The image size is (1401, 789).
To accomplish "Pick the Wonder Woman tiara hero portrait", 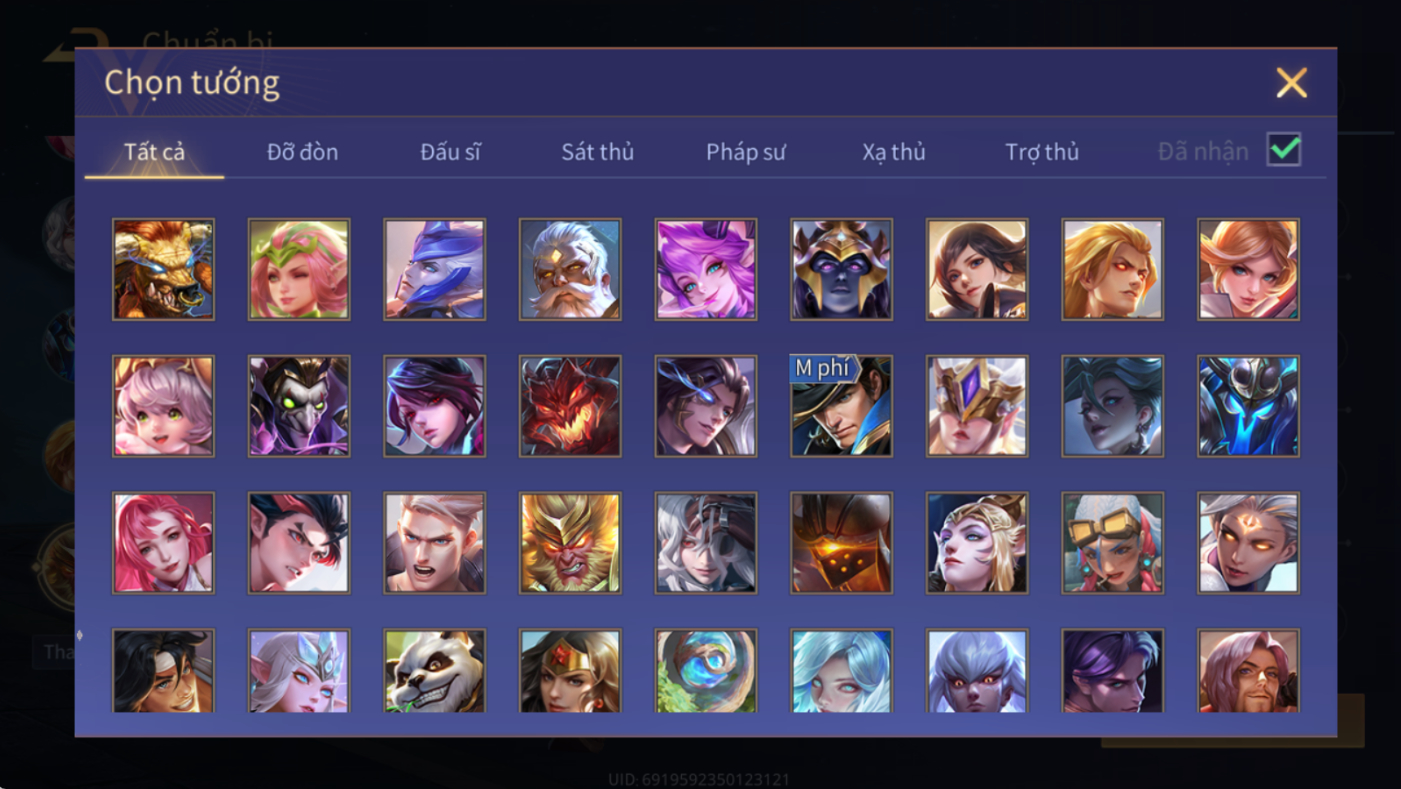I will (x=570, y=671).
